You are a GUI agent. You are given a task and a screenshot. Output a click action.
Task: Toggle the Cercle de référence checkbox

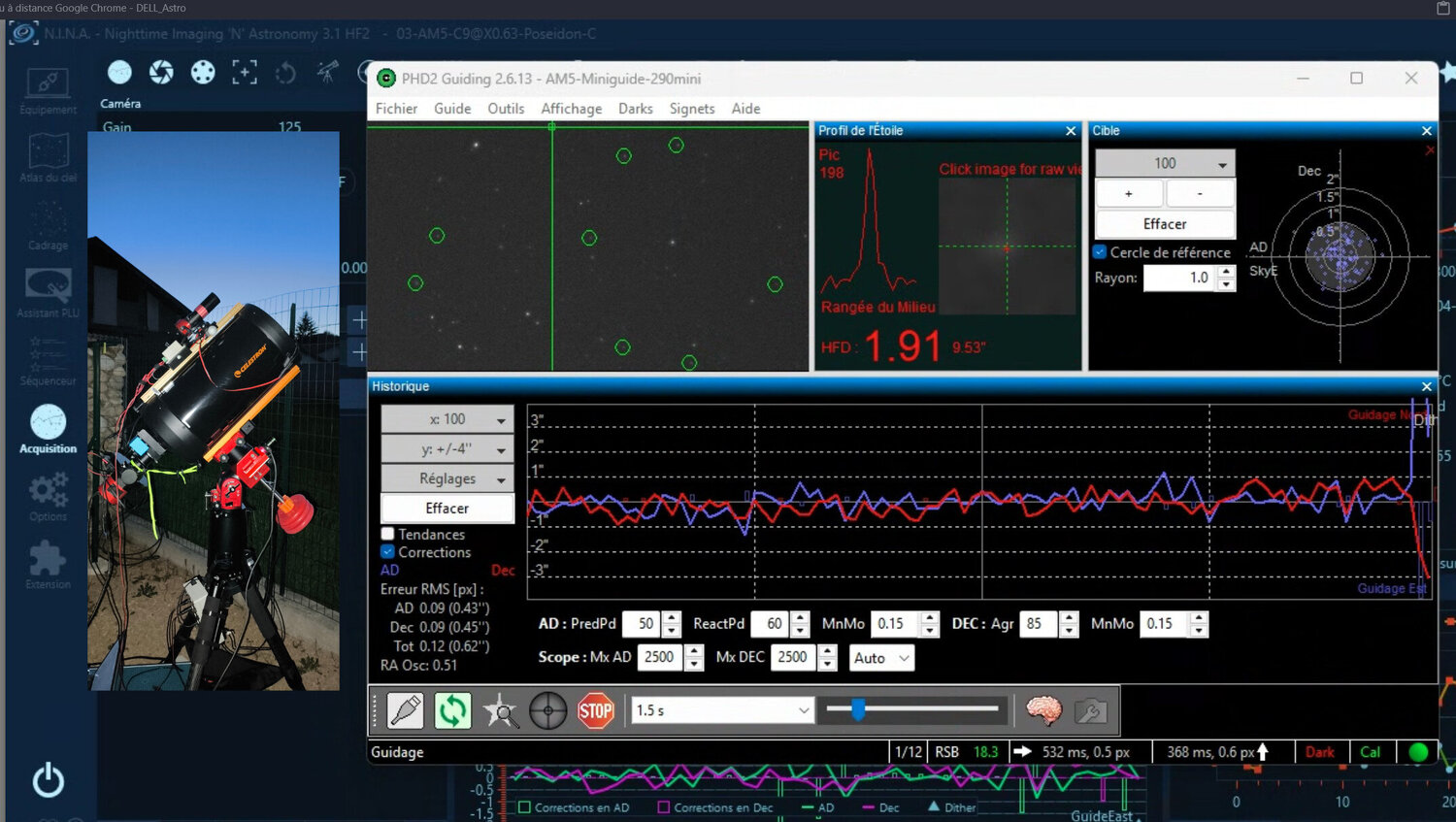click(1101, 252)
